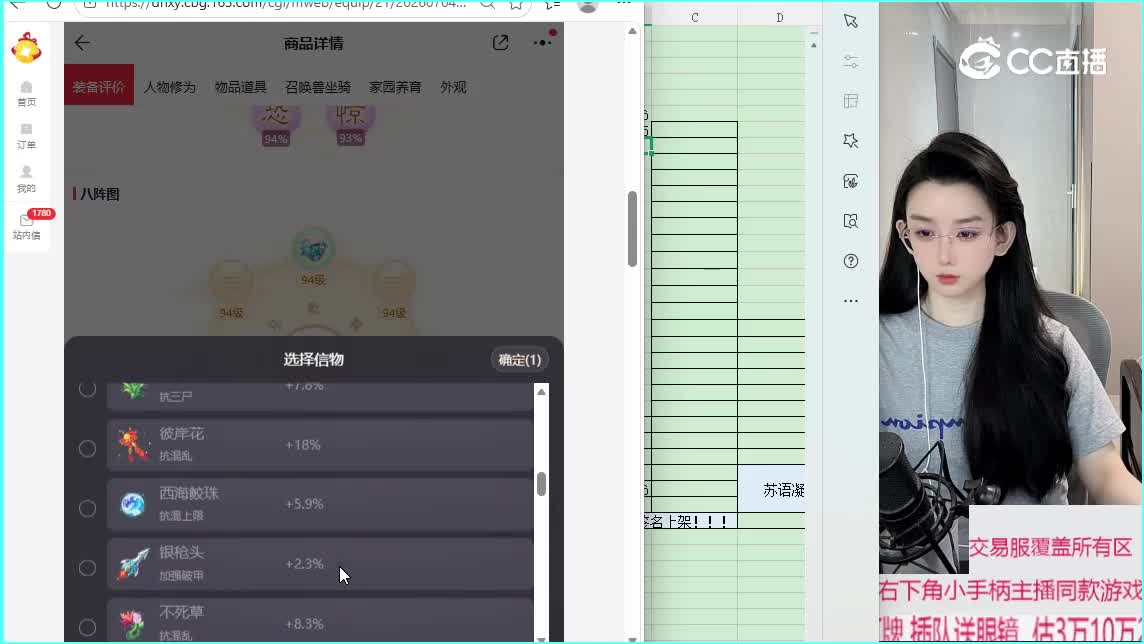Screen dimensions: 1144x644
Task: Select the cursor pointer tool in spreadsheet side panel
Action: pyautogui.click(x=851, y=21)
